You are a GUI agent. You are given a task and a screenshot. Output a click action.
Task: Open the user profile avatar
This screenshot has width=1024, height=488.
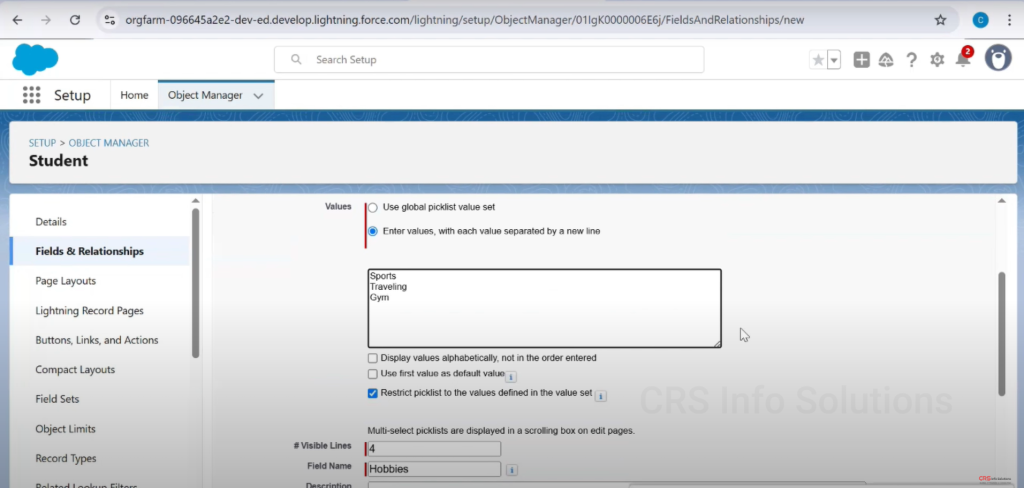(x=997, y=59)
